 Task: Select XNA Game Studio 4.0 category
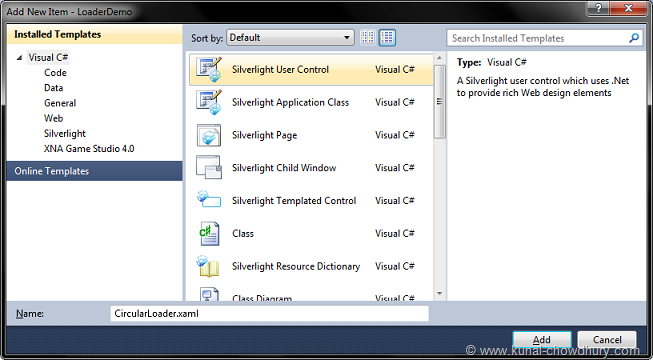tap(89, 149)
